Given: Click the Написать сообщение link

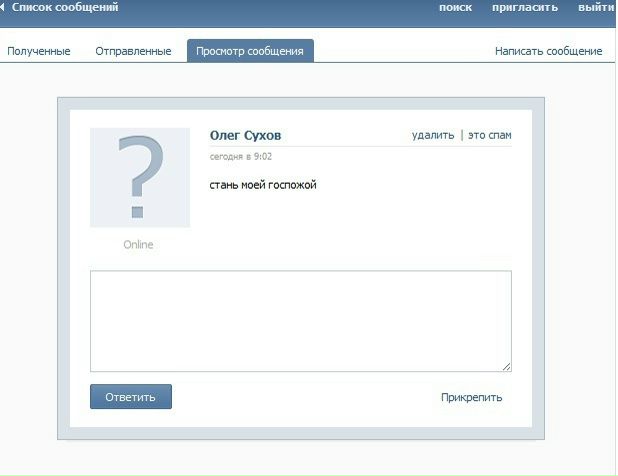Looking at the screenshot, I should (548, 51).
